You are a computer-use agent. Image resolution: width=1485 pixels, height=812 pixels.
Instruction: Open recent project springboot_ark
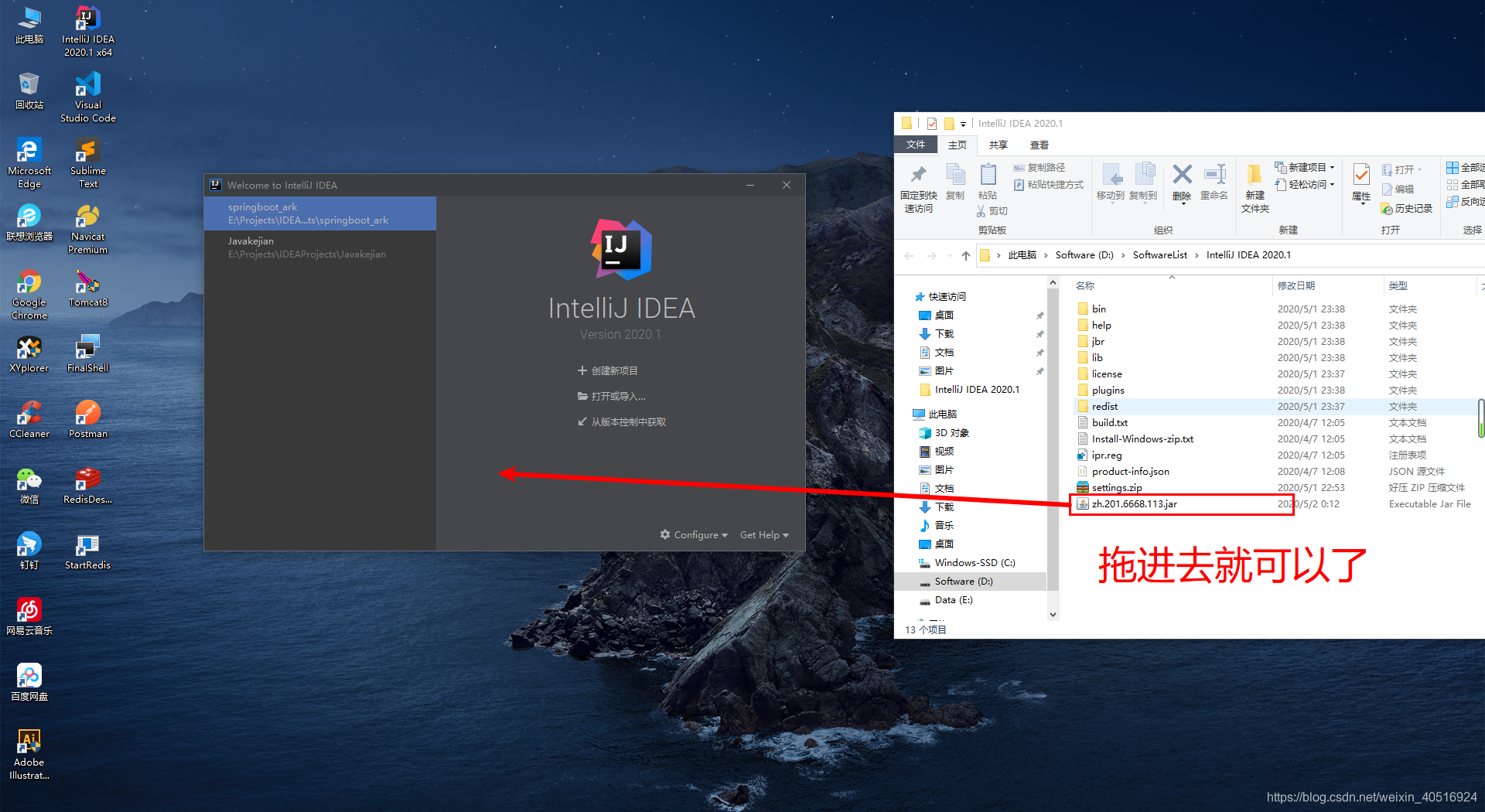point(320,213)
